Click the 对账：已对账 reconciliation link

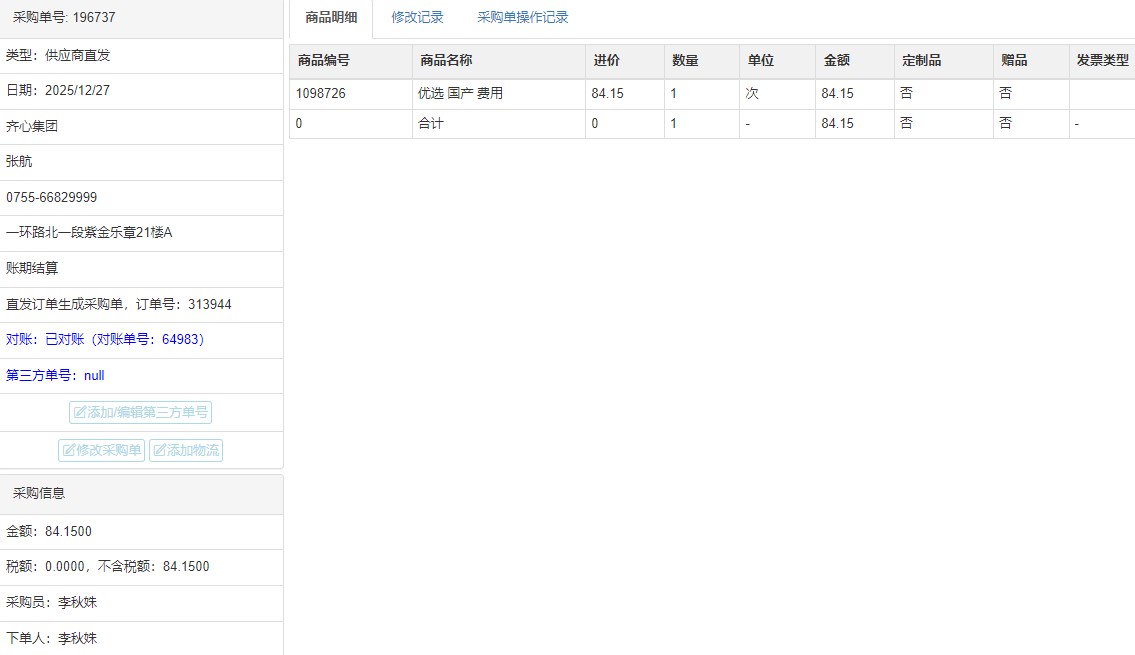(106, 340)
